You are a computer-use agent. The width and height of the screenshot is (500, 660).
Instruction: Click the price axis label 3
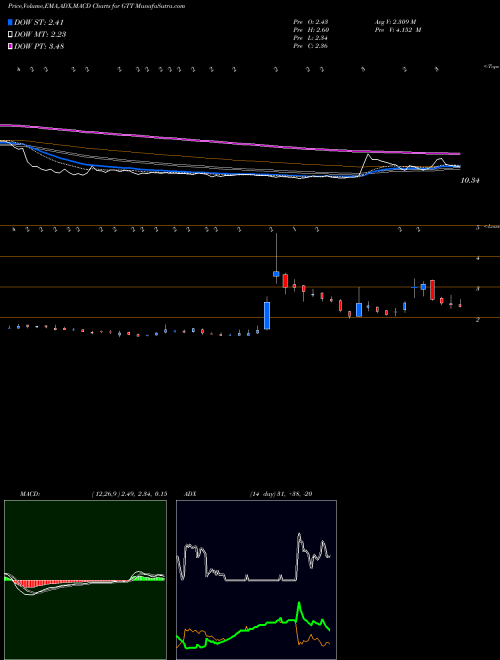(x=478, y=289)
